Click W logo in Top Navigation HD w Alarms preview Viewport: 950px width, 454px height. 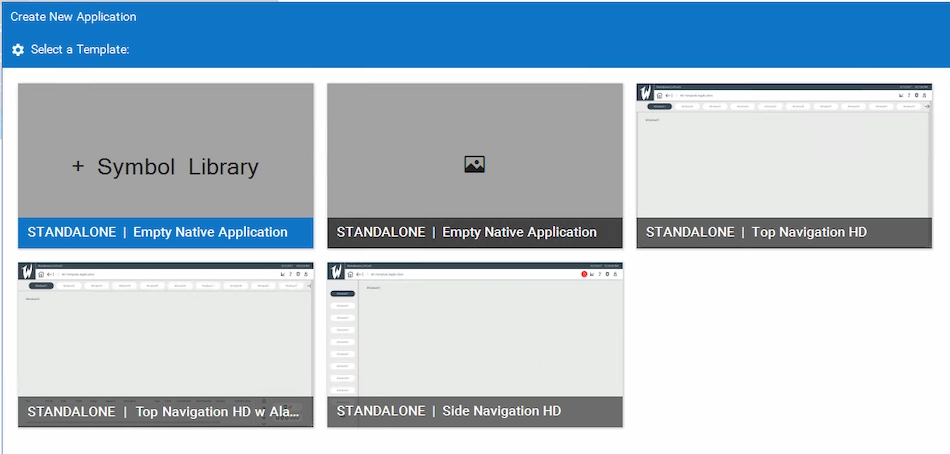tap(27, 272)
